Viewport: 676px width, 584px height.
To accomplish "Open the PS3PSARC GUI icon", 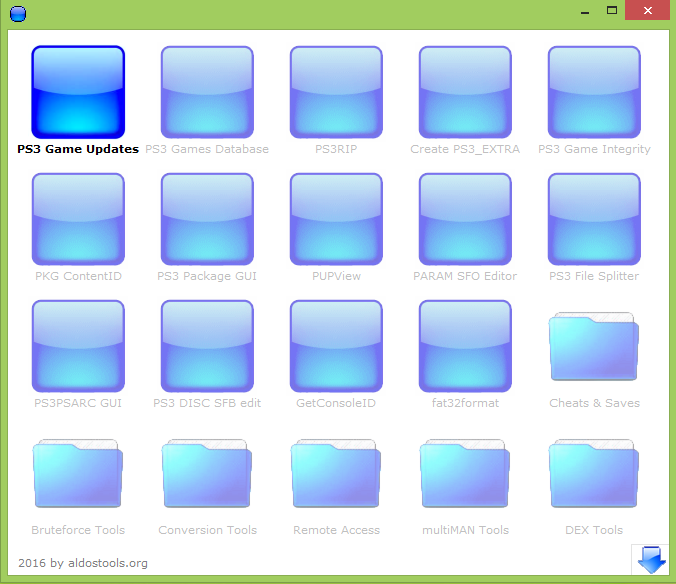I will [x=78, y=346].
